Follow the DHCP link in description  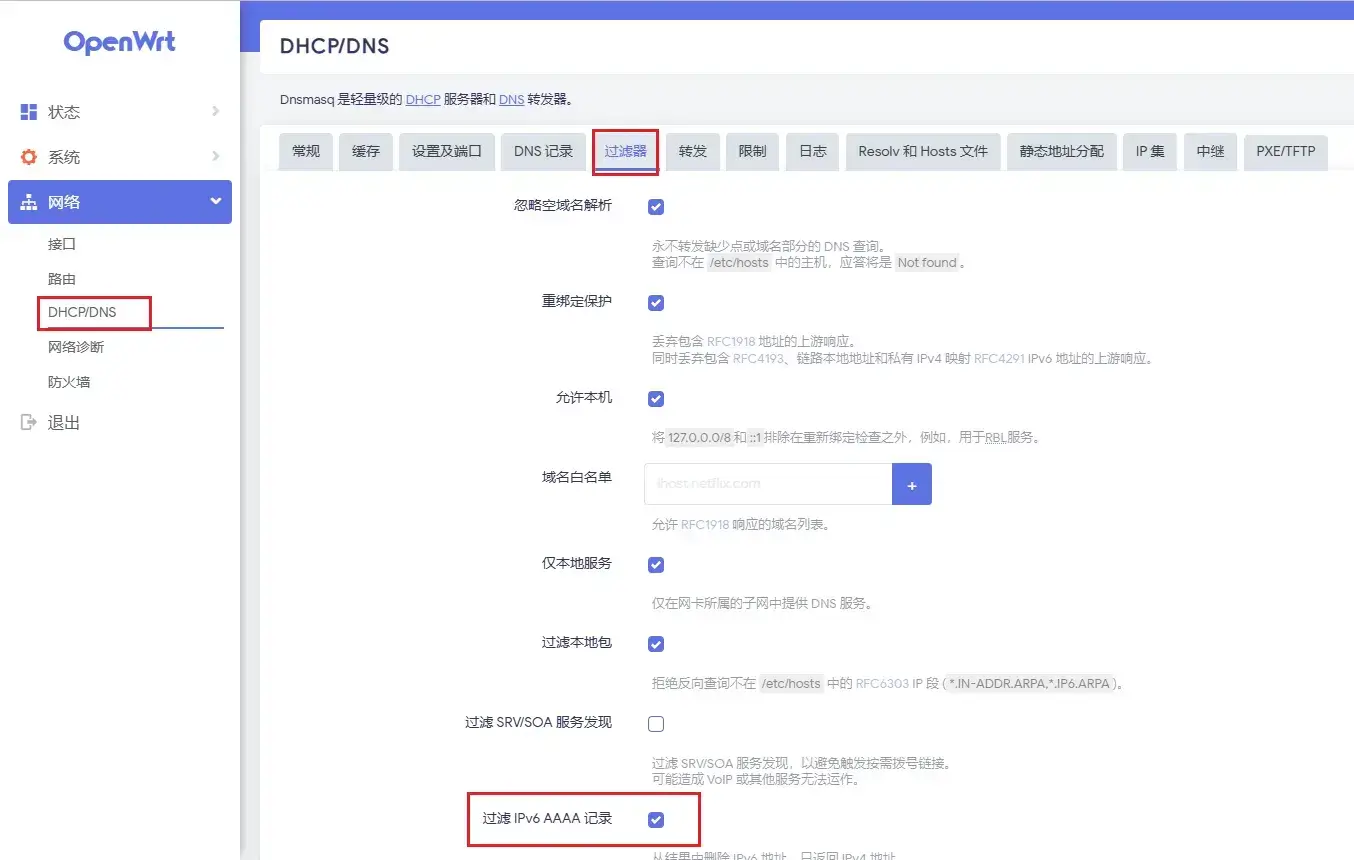tap(423, 100)
